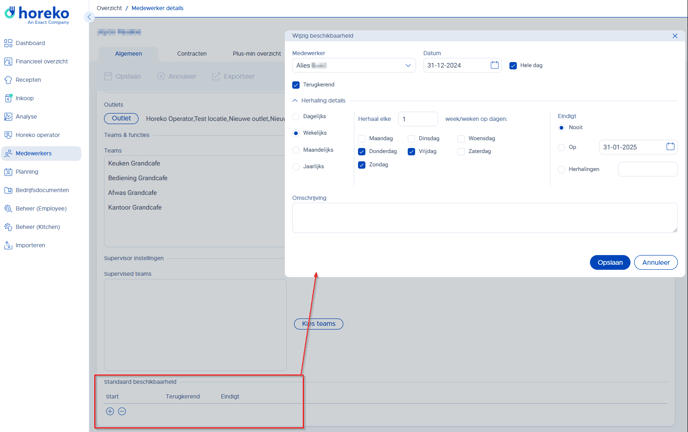Click the Opslaan button in dialog
Screen dimensions: 688x432
pos(610,262)
